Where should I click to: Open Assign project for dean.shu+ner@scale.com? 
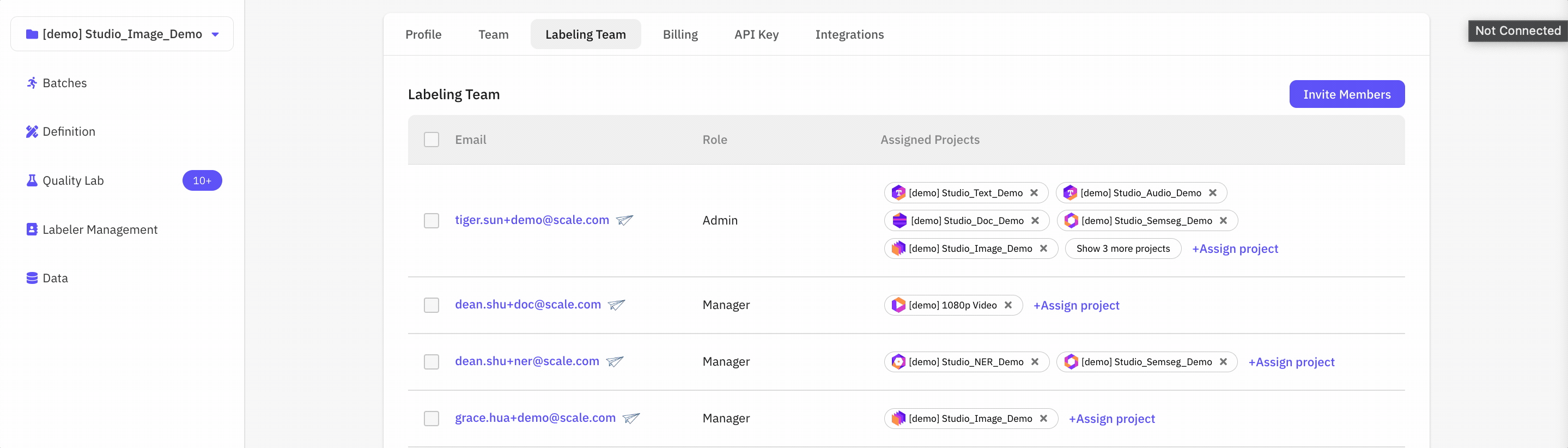pos(1291,362)
